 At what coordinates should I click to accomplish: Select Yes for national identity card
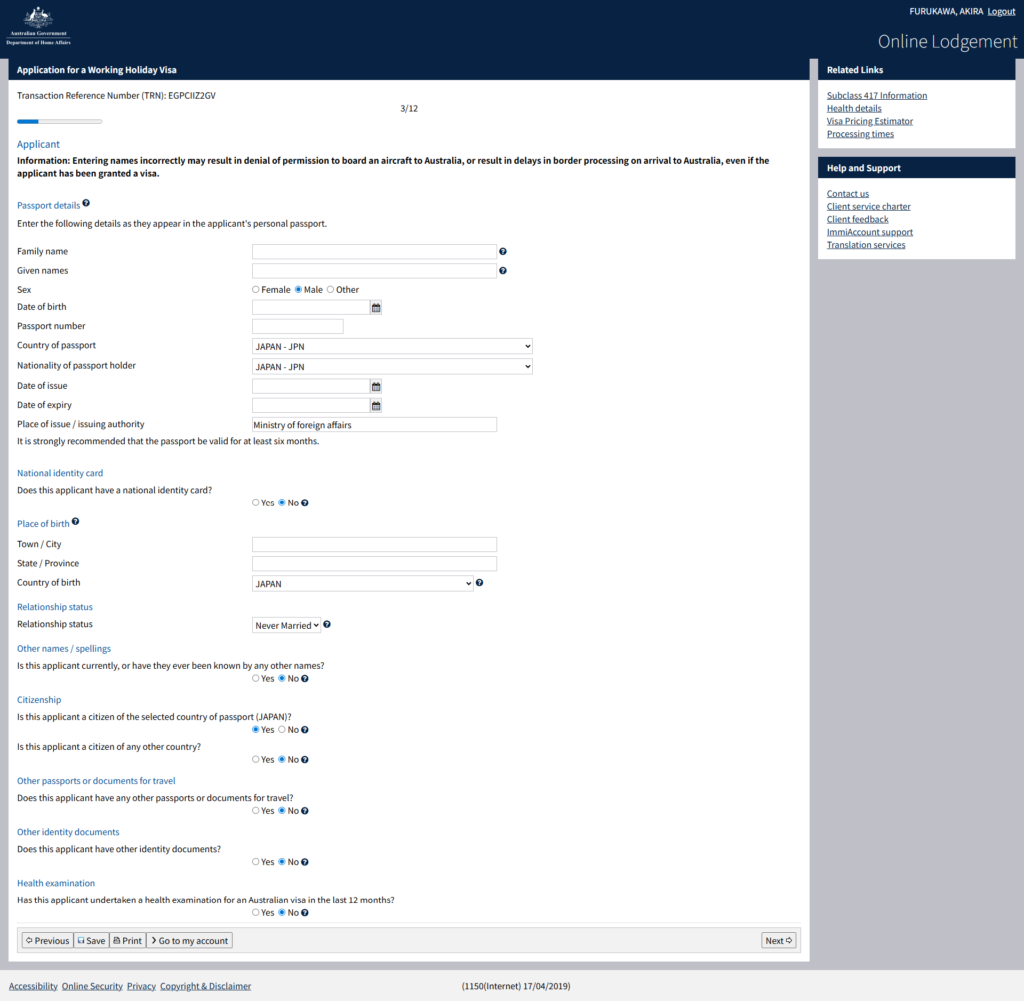point(256,502)
